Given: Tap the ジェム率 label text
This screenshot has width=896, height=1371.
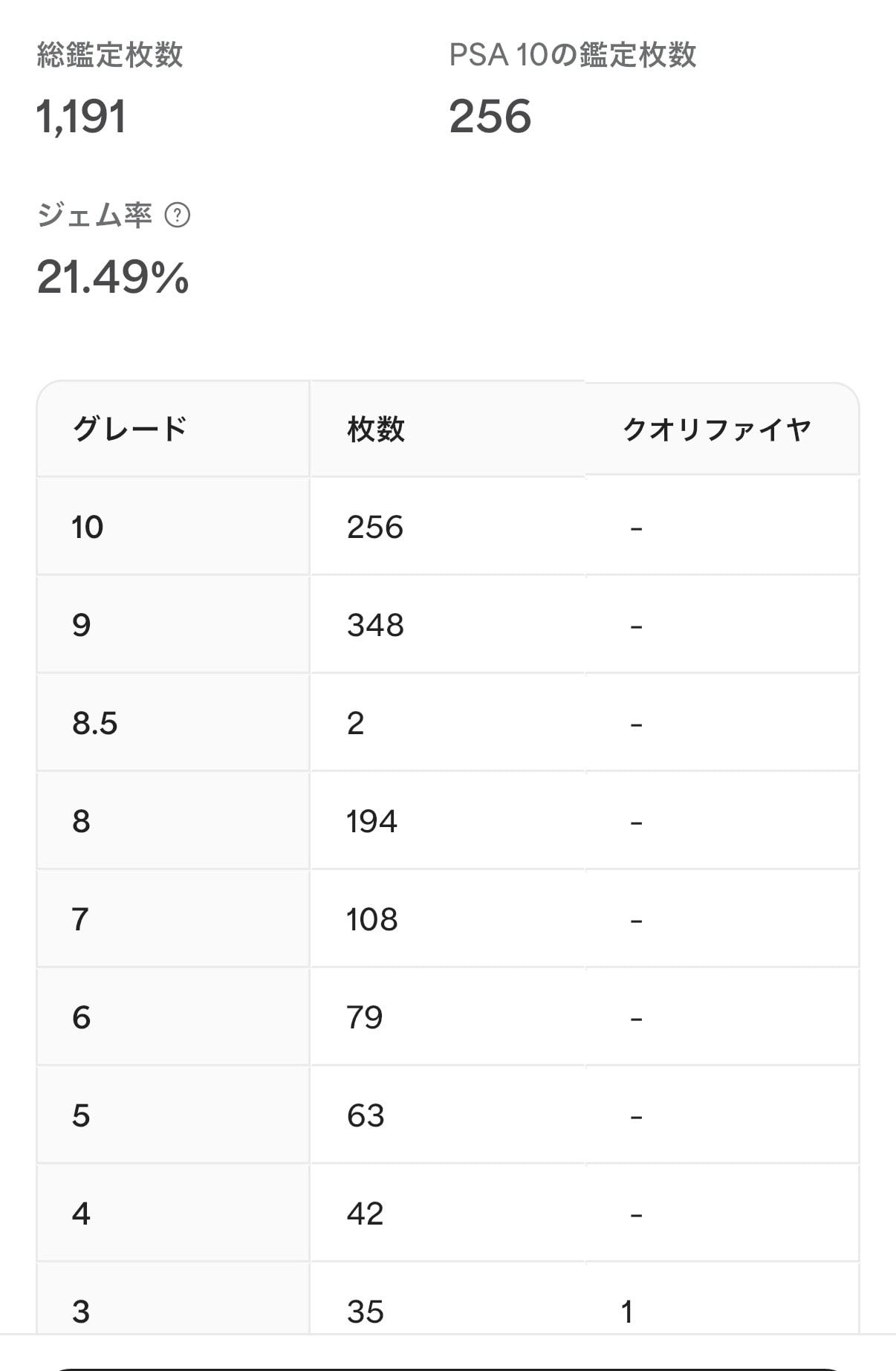Looking at the screenshot, I should click(94, 215).
